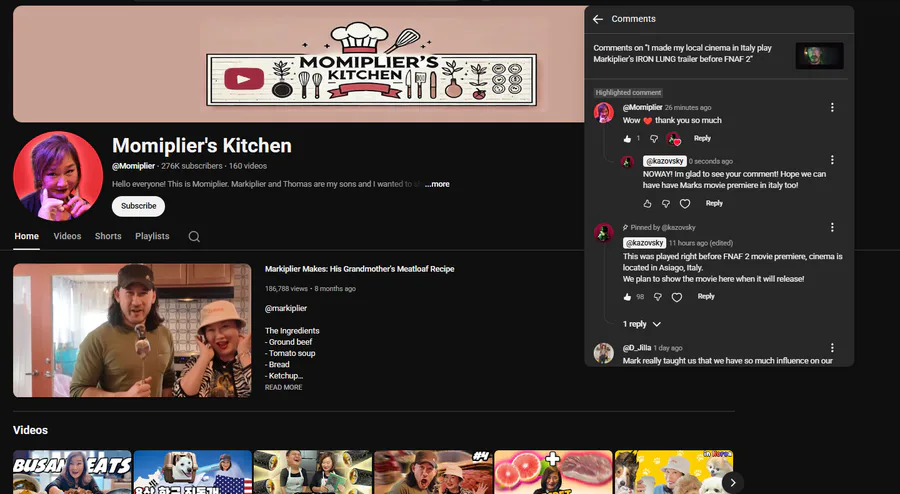Open the 'Videos' section heading
Viewport: 900px width, 494px height.
[x=30, y=430]
